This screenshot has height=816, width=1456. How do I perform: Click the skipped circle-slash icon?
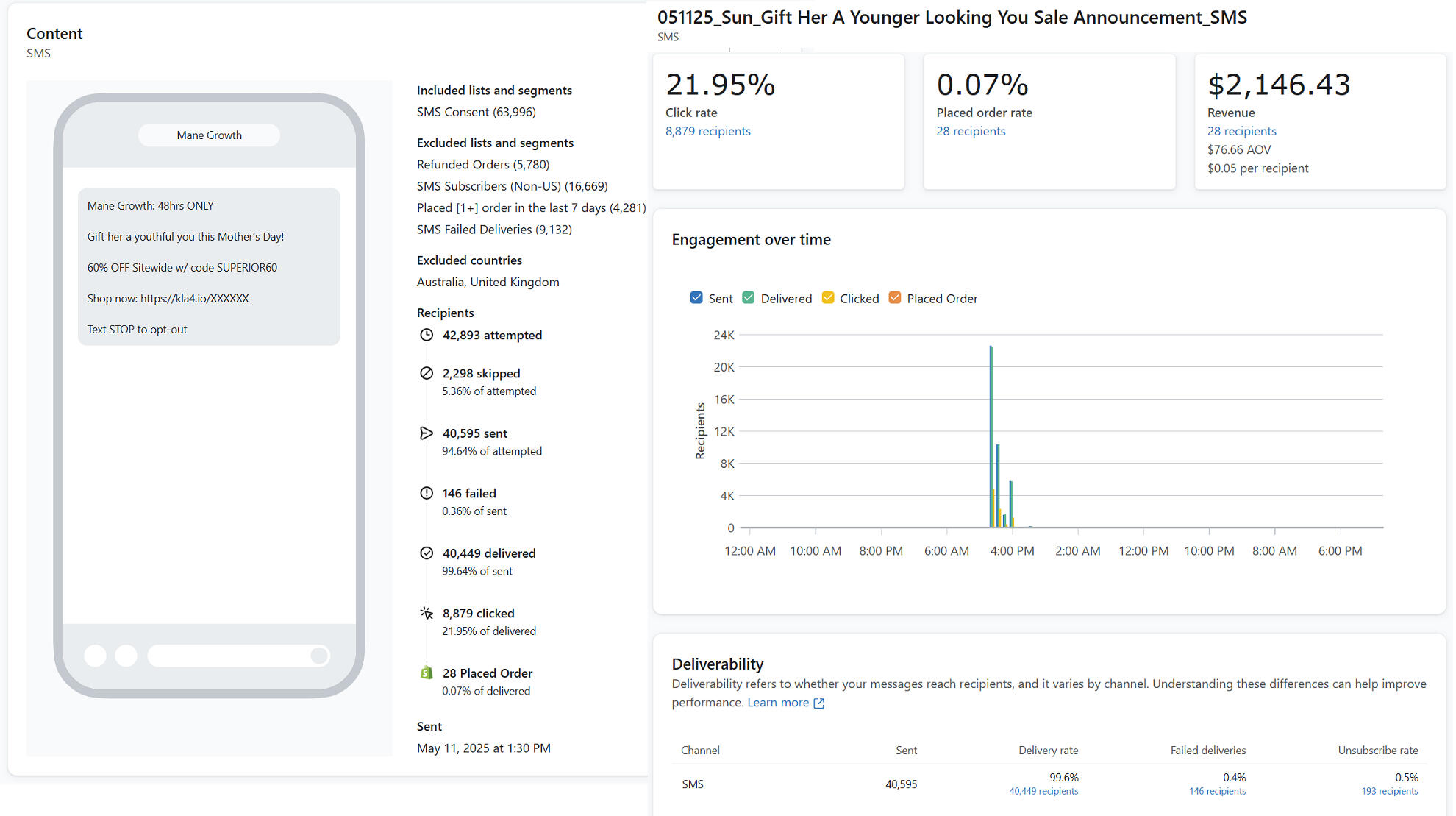pyautogui.click(x=427, y=373)
